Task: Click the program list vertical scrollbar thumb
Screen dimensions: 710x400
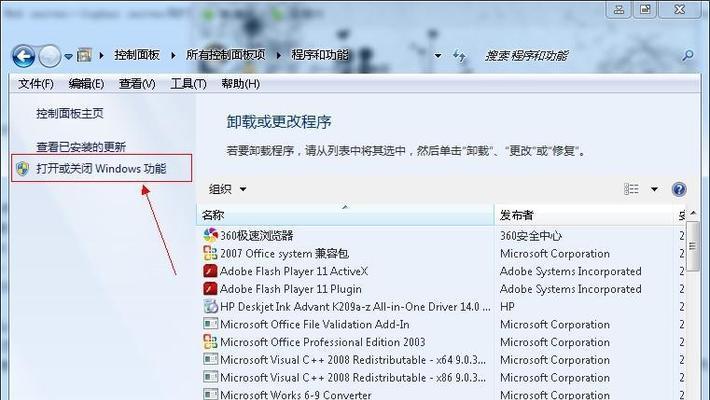Action: 693,246
